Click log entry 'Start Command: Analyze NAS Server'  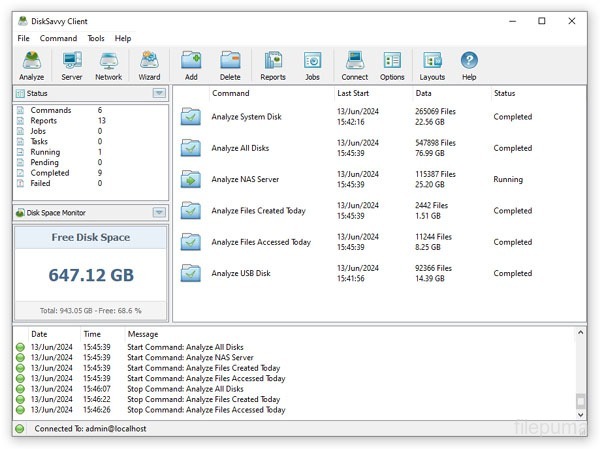(190, 358)
